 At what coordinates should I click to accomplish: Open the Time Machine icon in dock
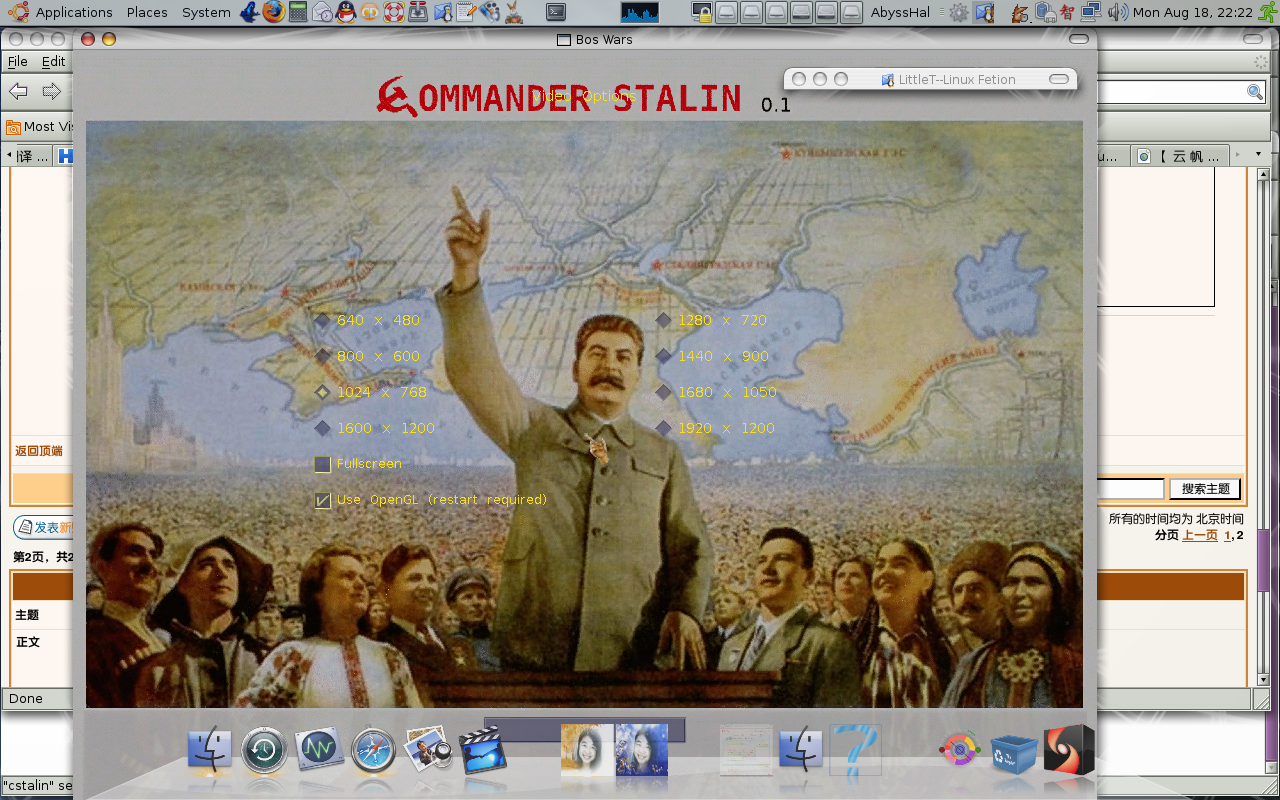coord(264,750)
